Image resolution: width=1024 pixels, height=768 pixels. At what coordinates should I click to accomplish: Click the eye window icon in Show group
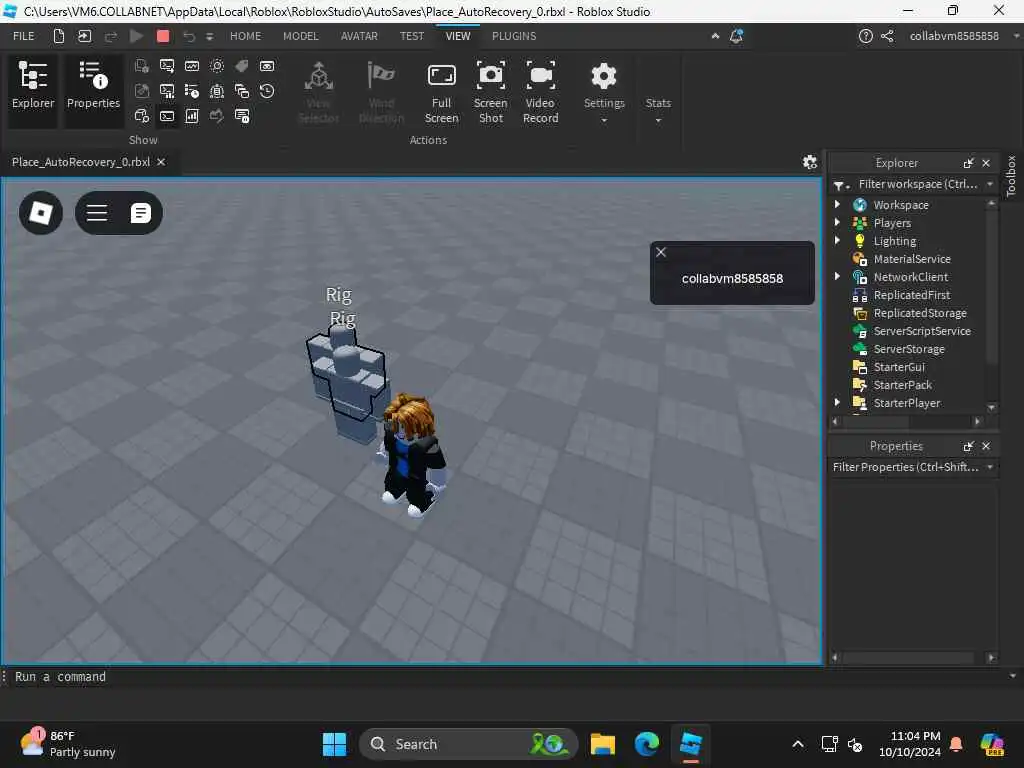267,66
